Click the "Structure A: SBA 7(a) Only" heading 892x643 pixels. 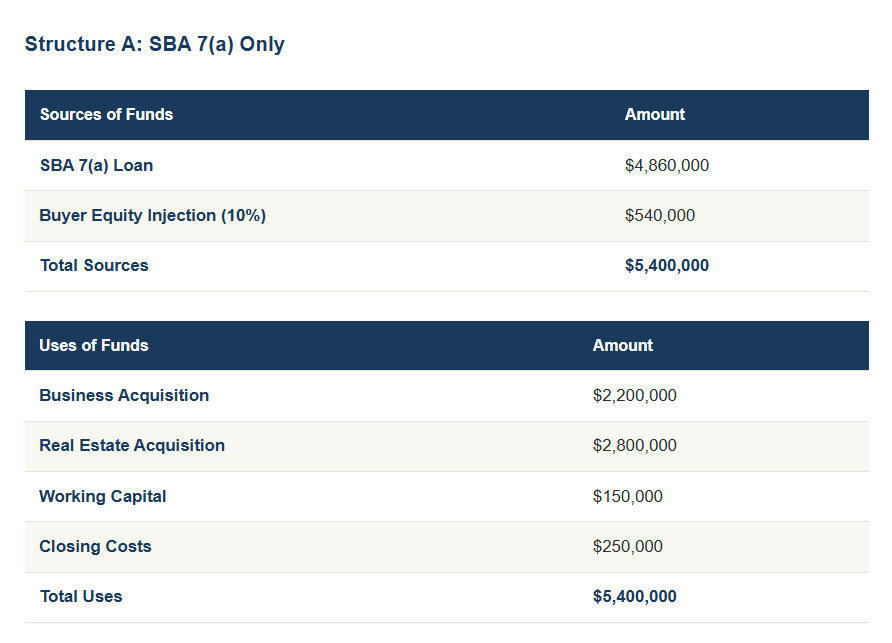click(x=154, y=44)
